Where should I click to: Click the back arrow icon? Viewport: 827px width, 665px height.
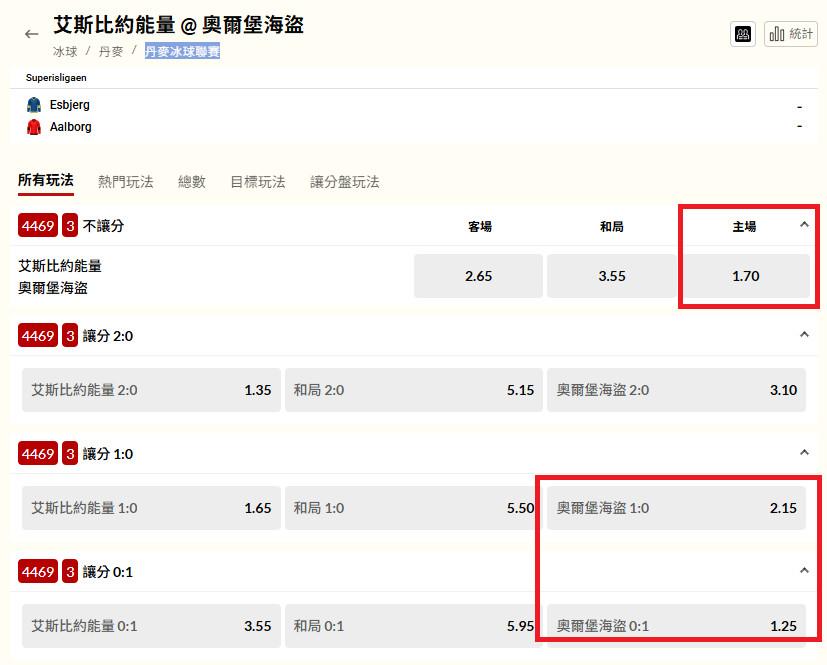[31, 34]
